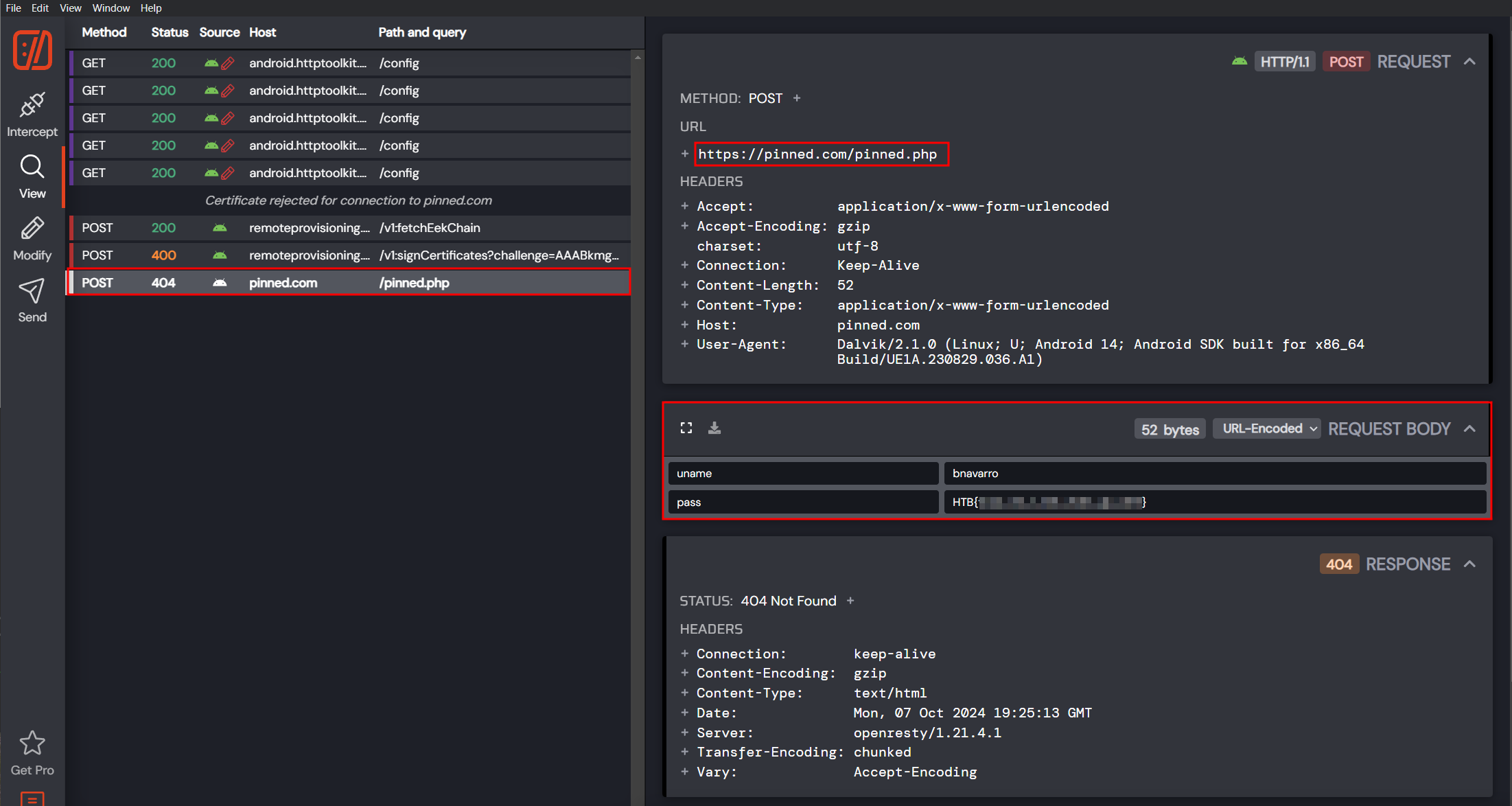The width and height of the screenshot is (1512, 806).
Task: Collapse the REQUEST section
Action: pyautogui.click(x=1469, y=61)
